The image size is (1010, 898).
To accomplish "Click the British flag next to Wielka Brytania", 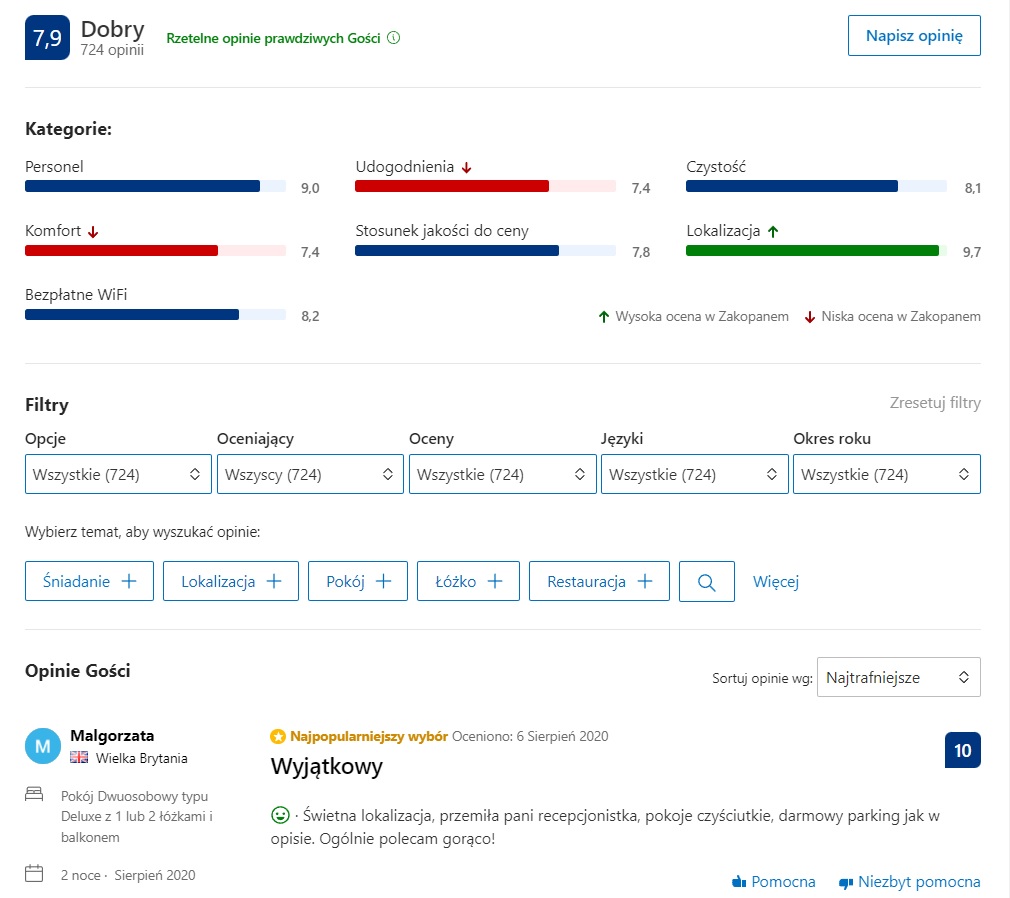I will pos(79,757).
